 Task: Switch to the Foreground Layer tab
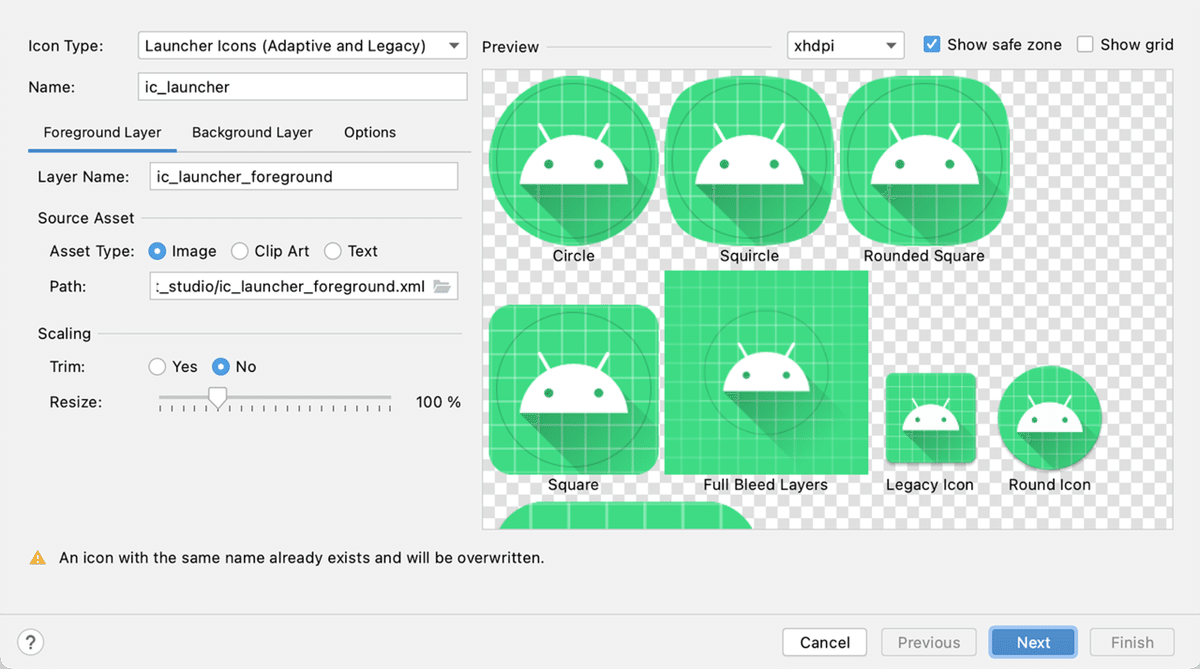[x=102, y=132]
